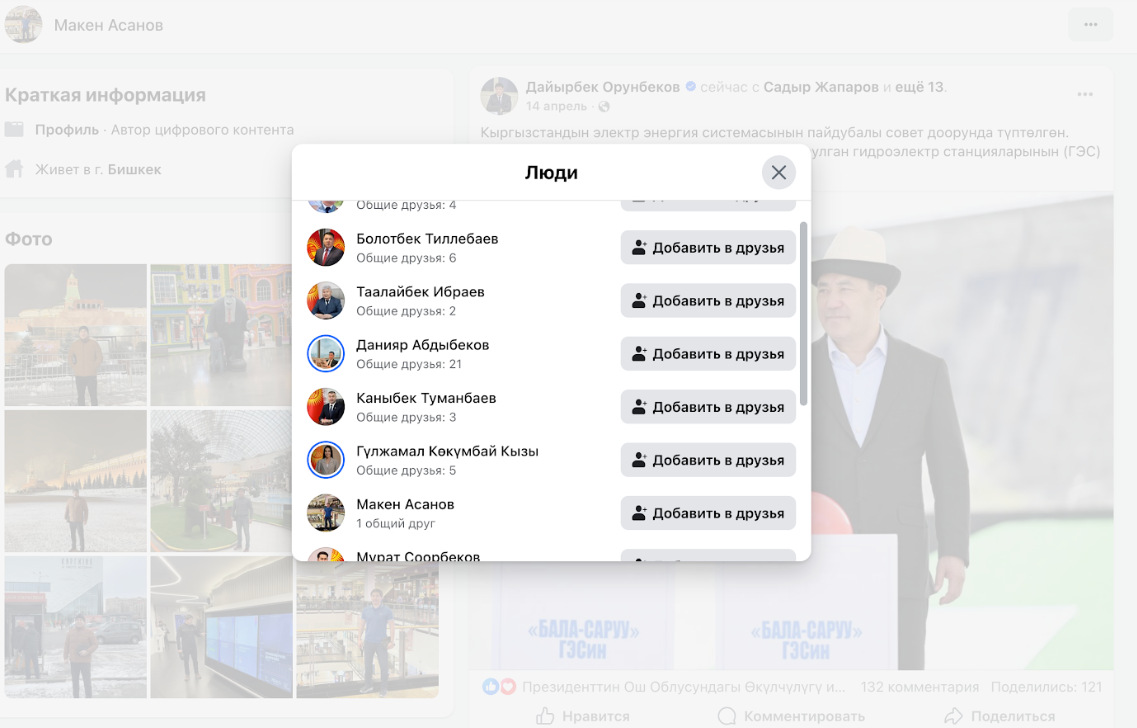
Task: Open colorful building photo thumbnail
Action: coord(221,334)
